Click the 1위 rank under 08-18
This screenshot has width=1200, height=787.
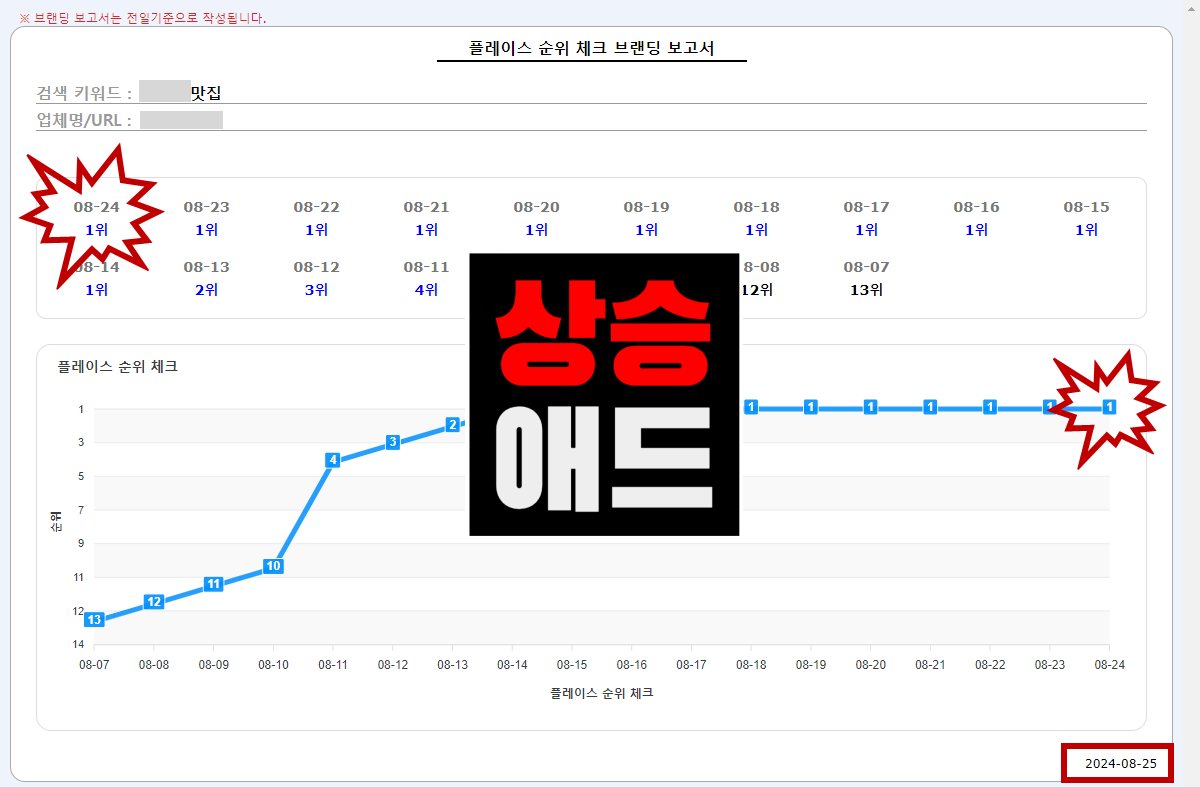coord(756,230)
